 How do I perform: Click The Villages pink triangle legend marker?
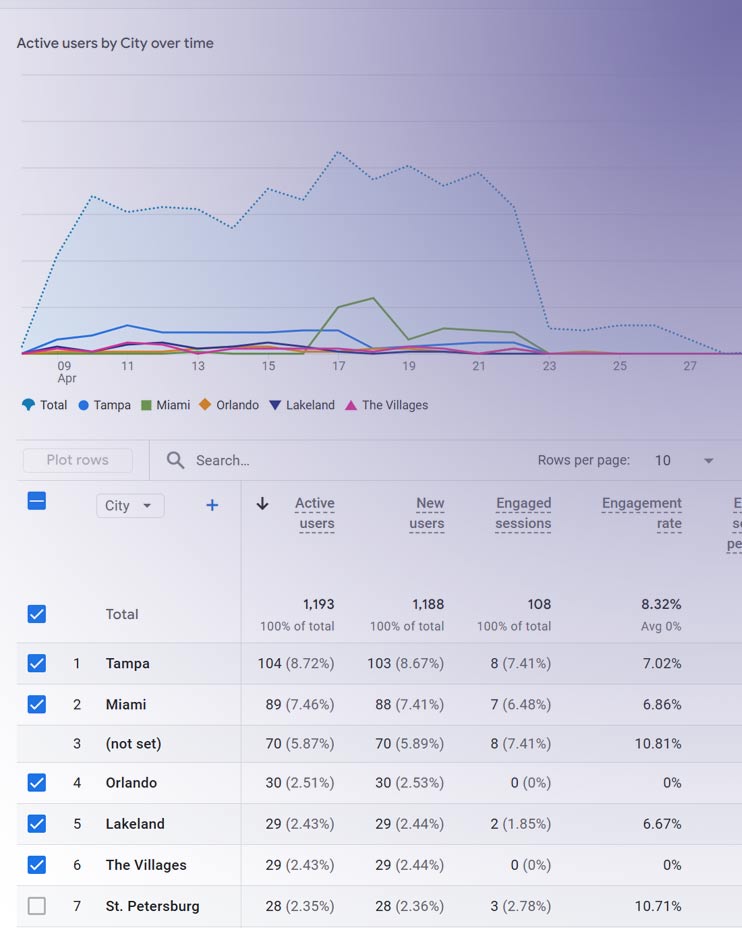pos(351,405)
